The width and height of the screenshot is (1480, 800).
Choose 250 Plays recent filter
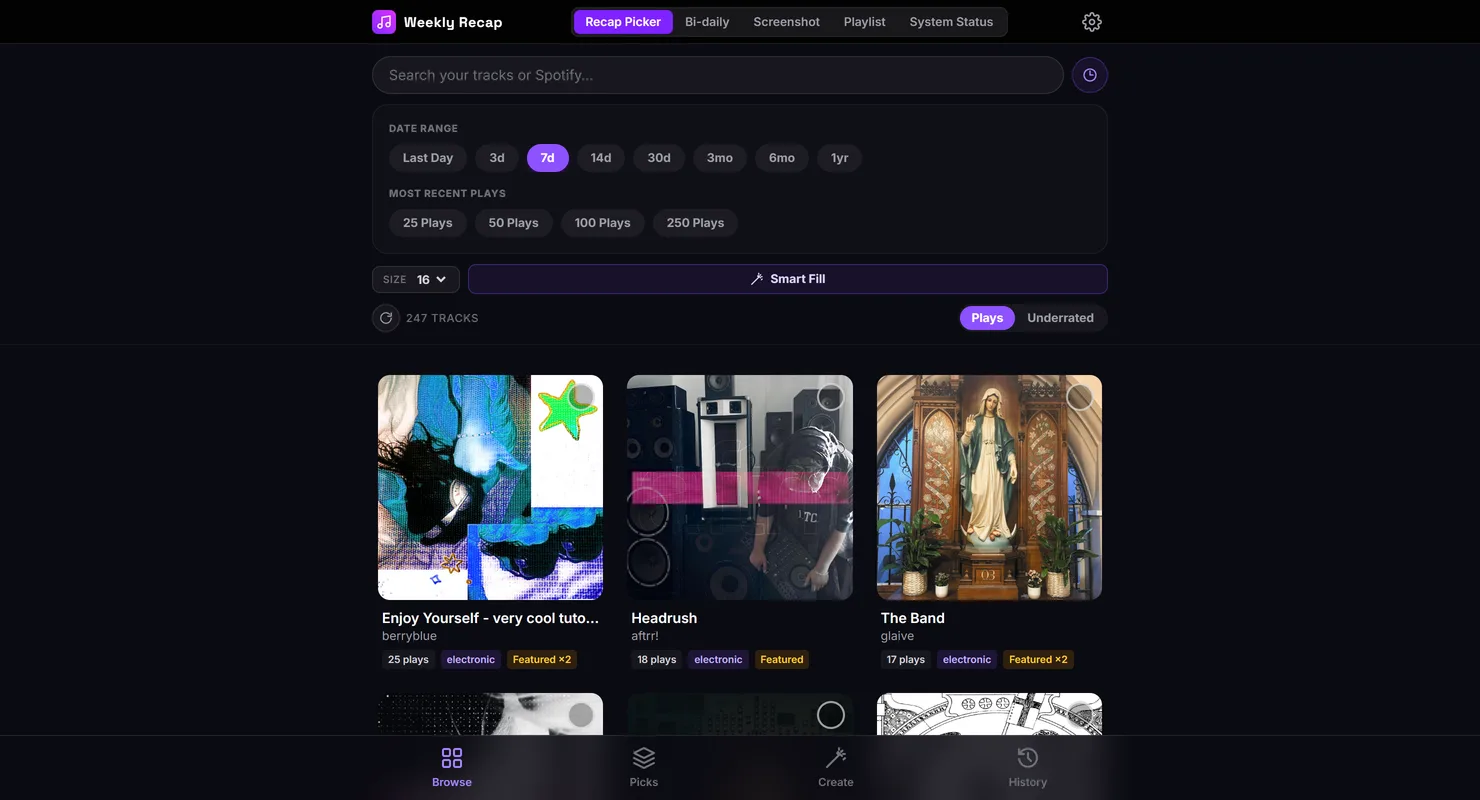tap(696, 223)
